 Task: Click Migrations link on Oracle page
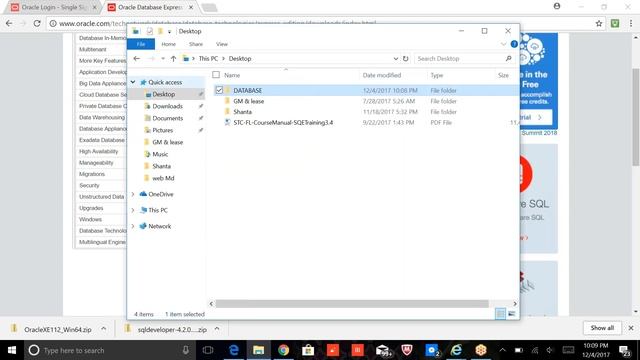(x=92, y=174)
